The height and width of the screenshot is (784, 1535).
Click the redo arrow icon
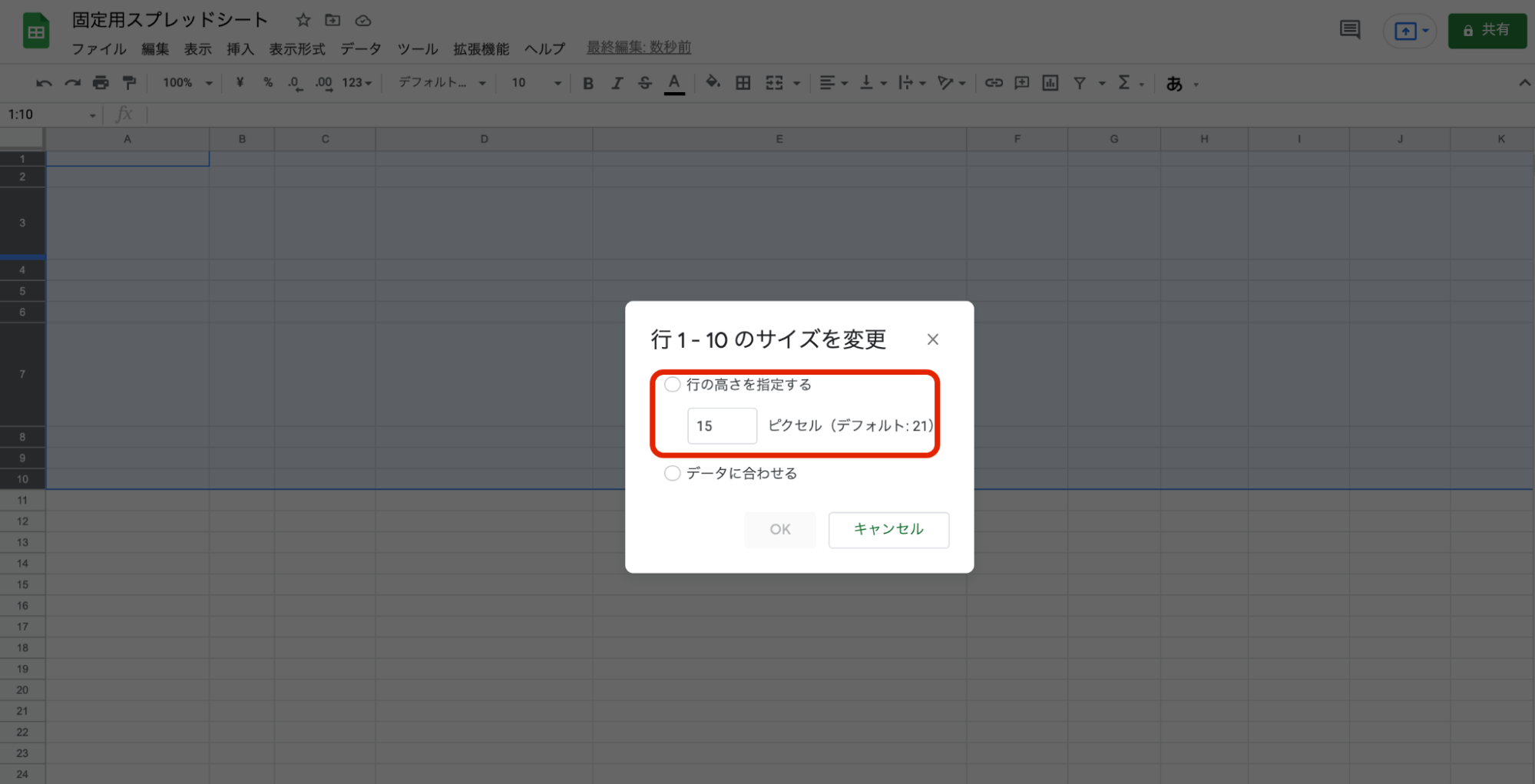tap(72, 83)
